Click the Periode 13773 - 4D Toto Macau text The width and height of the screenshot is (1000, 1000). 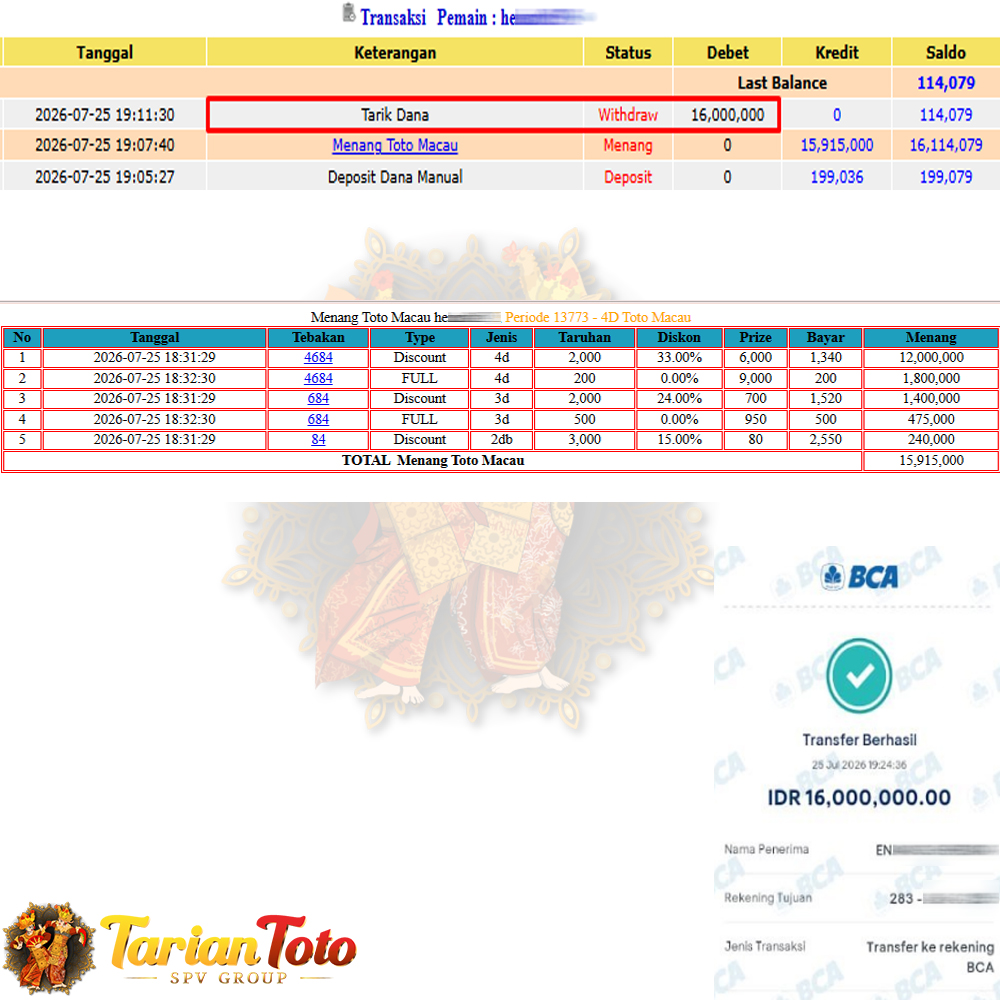pyautogui.click(x=598, y=317)
